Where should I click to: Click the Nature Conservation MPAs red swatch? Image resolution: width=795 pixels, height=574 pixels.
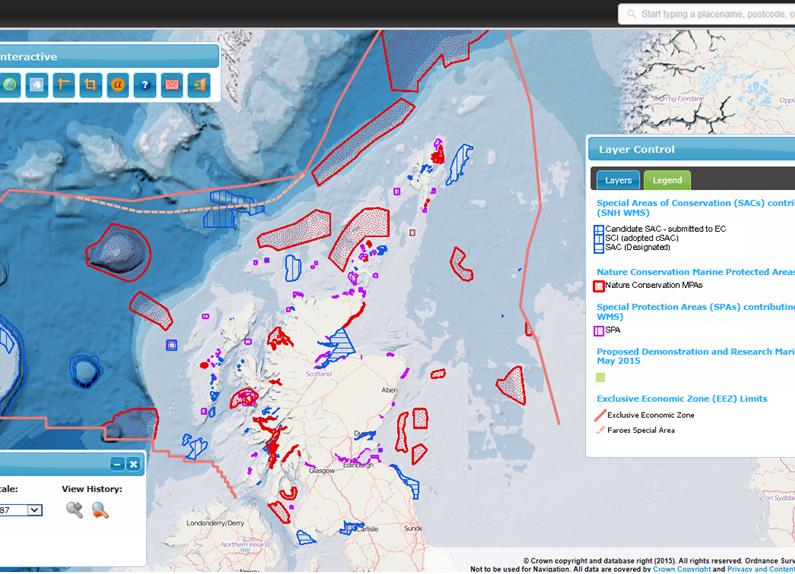click(x=600, y=286)
